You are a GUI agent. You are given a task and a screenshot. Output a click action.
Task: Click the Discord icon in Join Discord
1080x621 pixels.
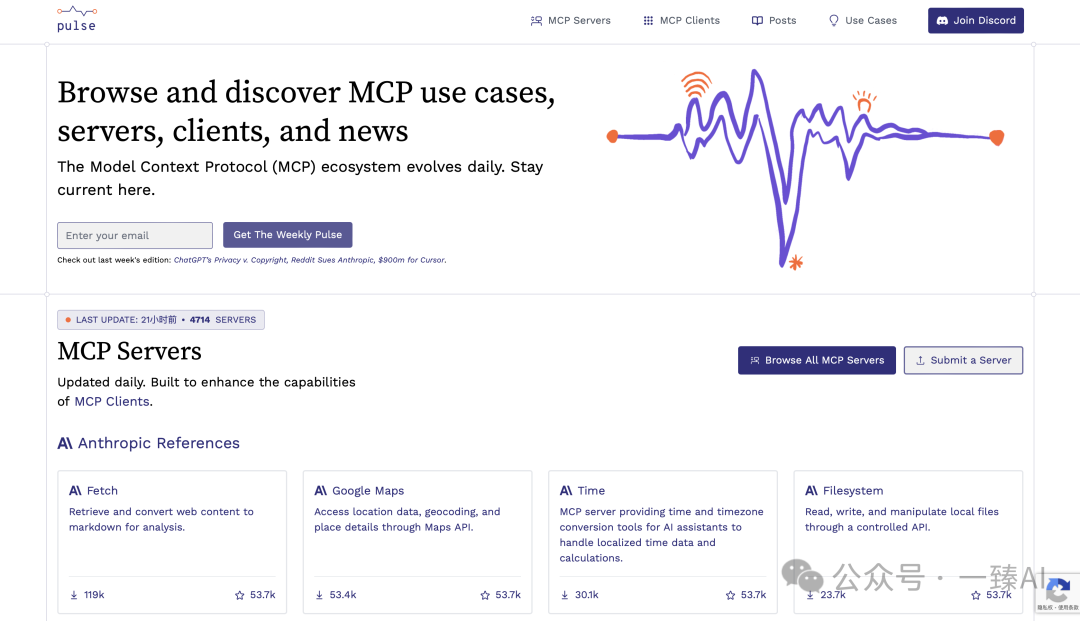point(942,21)
